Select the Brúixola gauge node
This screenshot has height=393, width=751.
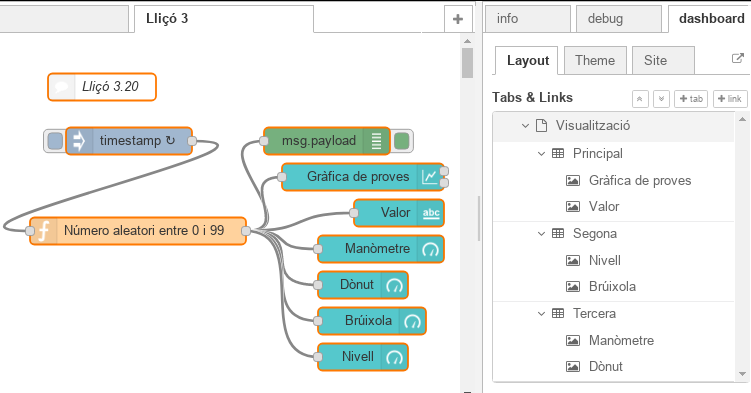pyautogui.click(x=372, y=321)
